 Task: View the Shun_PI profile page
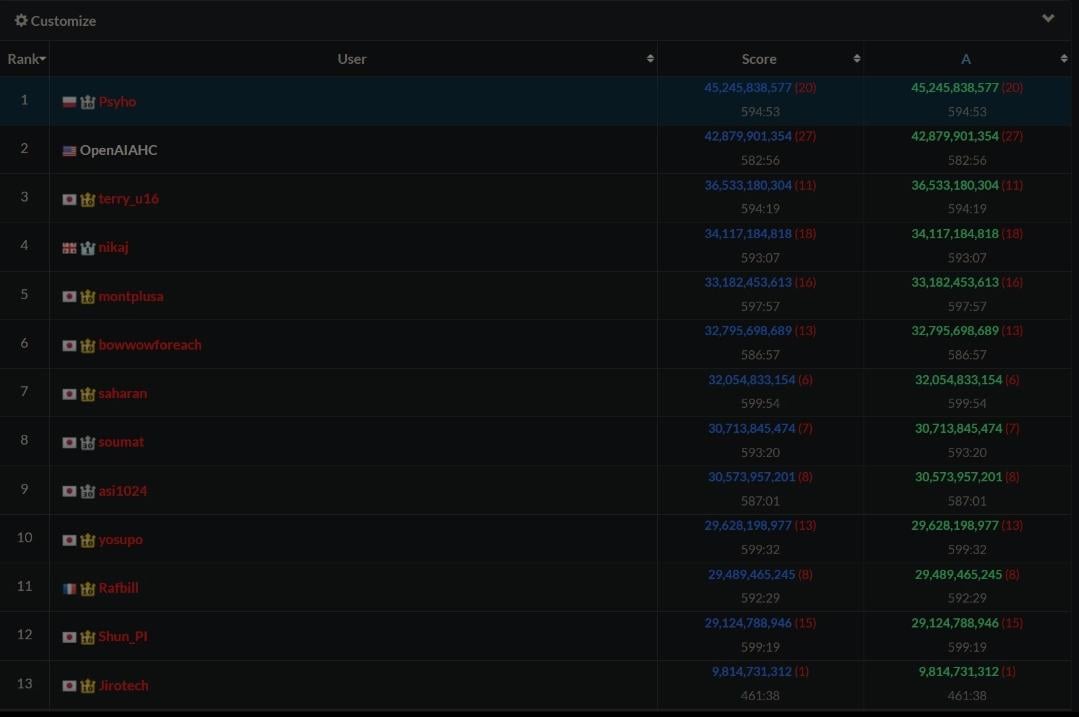(x=123, y=637)
